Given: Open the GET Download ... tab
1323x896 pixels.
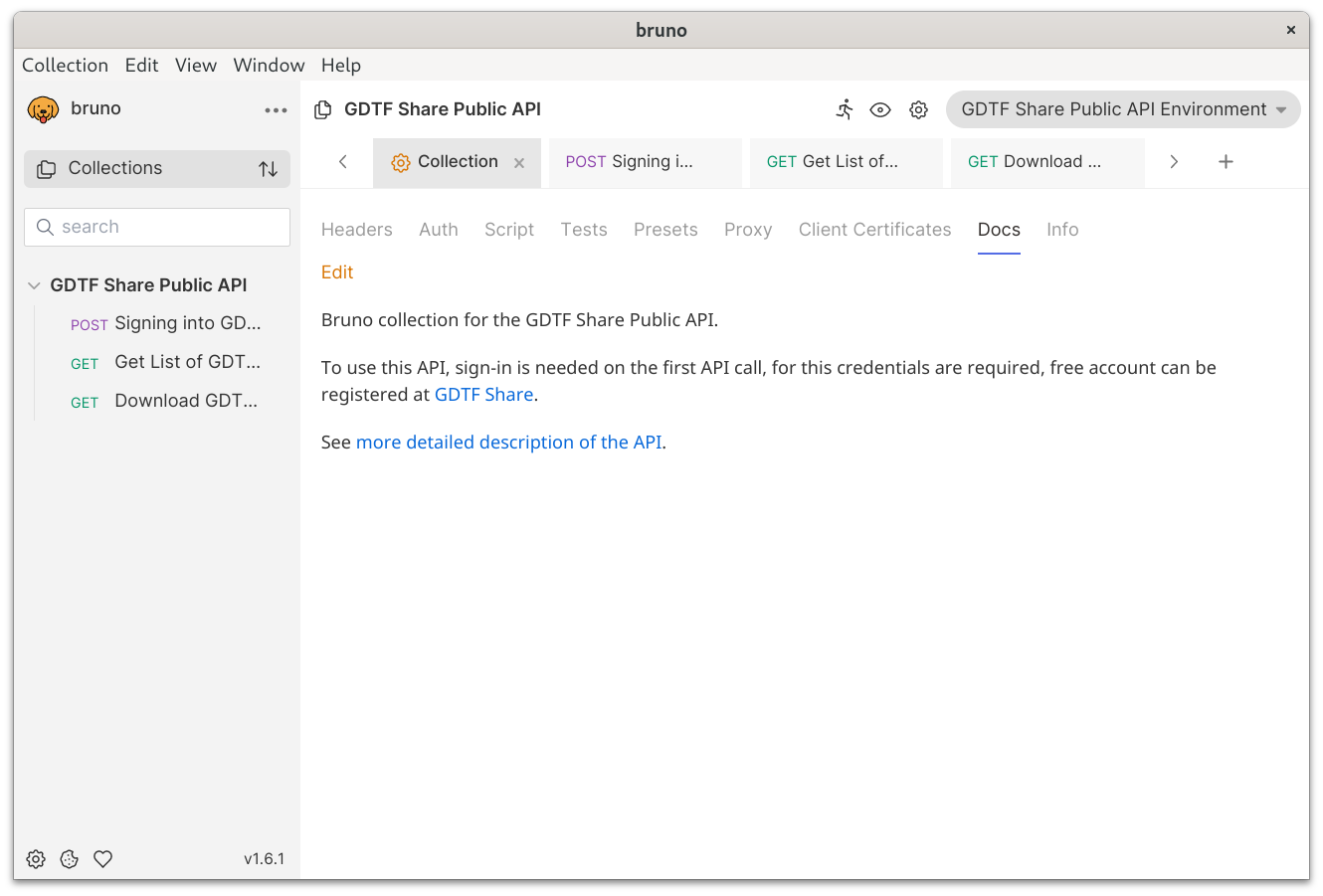Looking at the screenshot, I should [x=1047, y=162].
